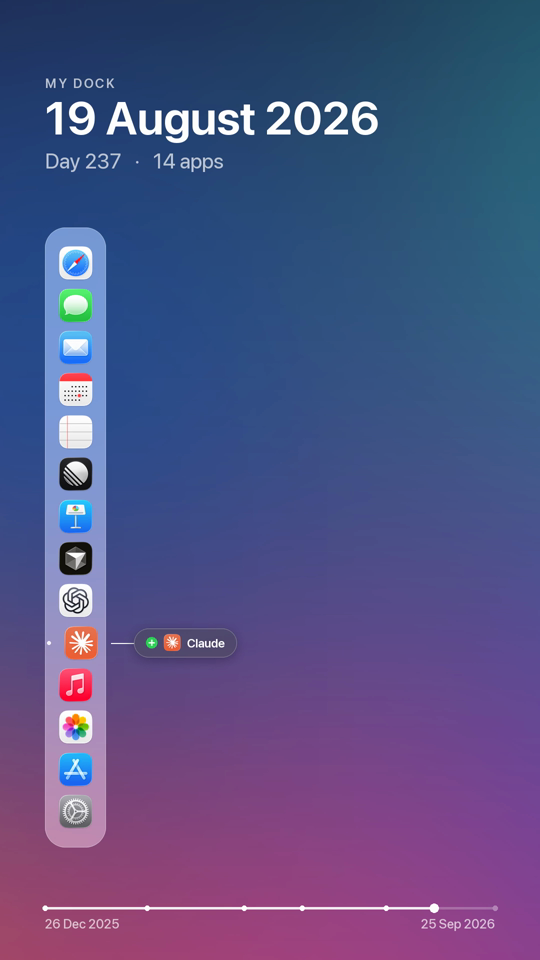Open the App Store icon
This screenshot has height=960, width=540.
point(75,769)
